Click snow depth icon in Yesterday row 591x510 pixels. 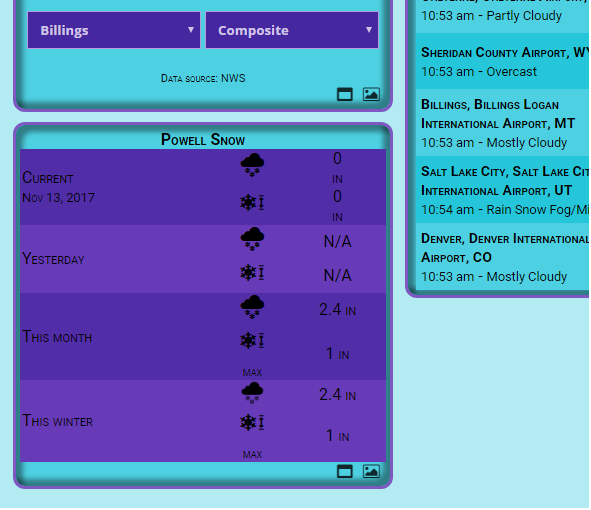pos(252,273)
